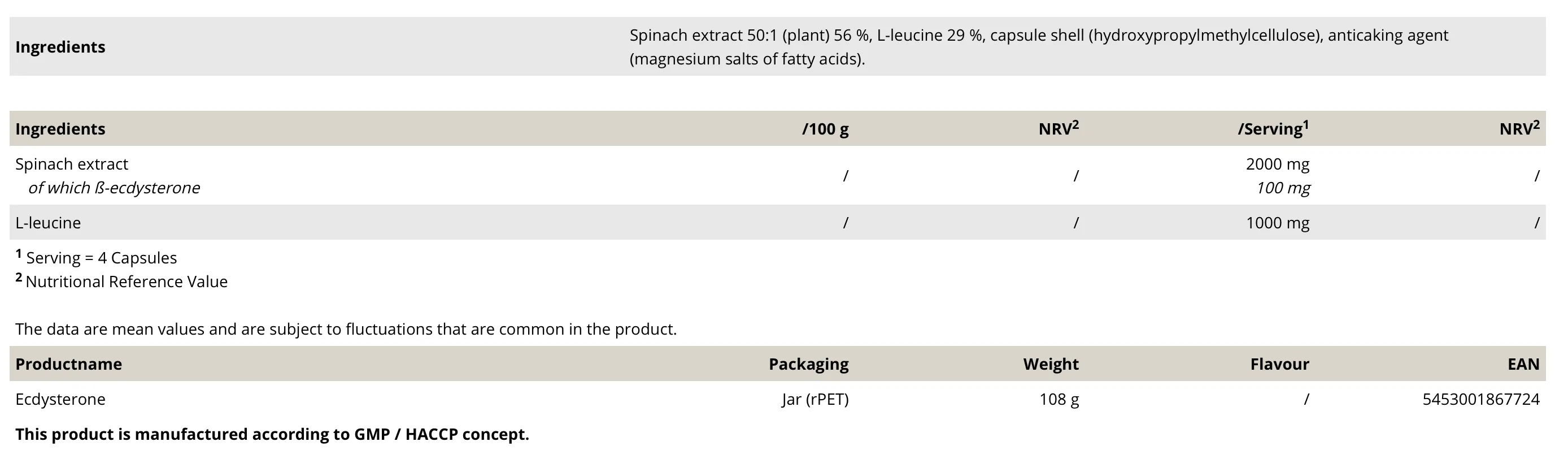1568x476 pixels.
Task: Click the italic 100 mg value
Action: click(x=1283, y=188)
